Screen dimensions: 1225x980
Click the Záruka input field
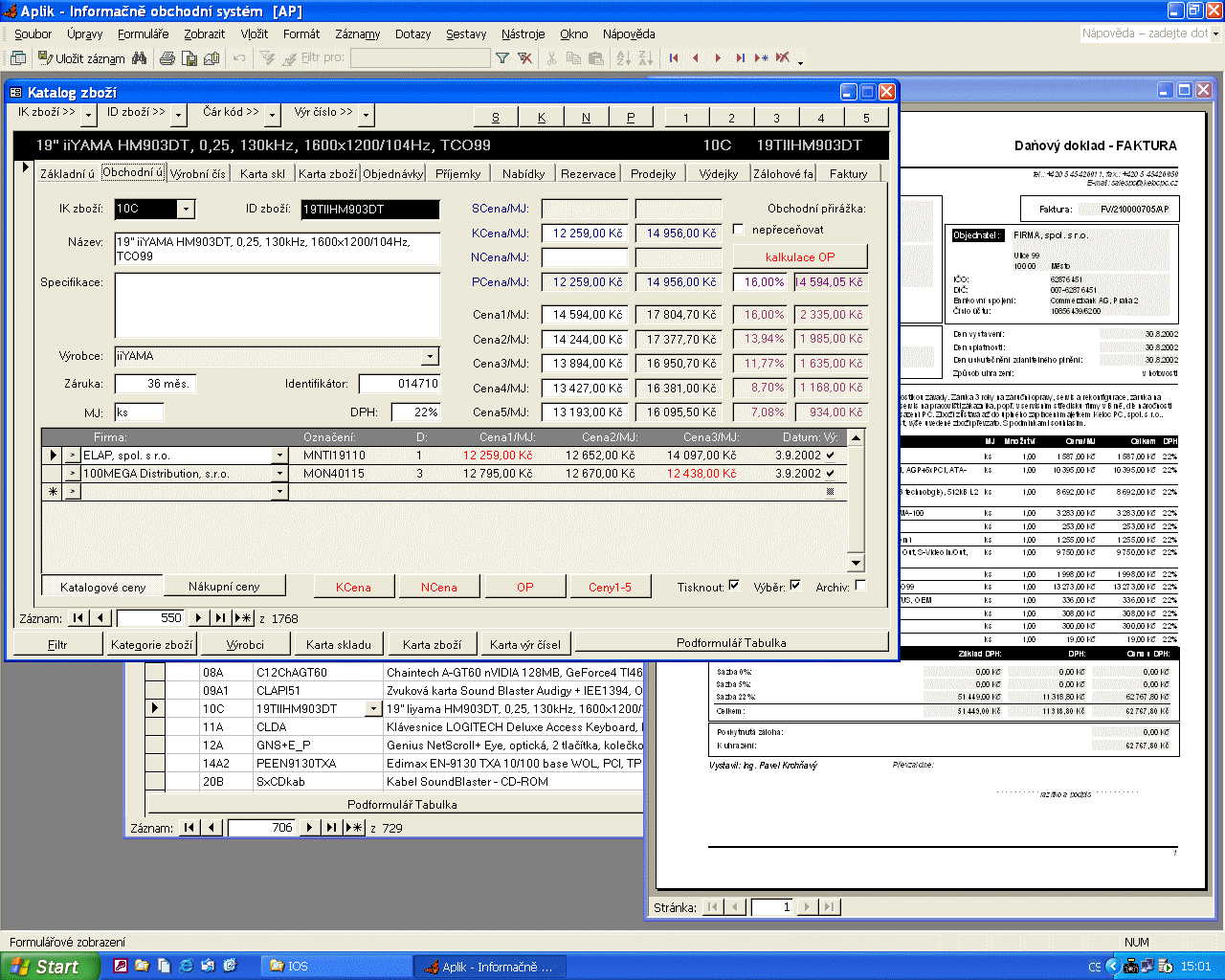[x=155, y=384]
